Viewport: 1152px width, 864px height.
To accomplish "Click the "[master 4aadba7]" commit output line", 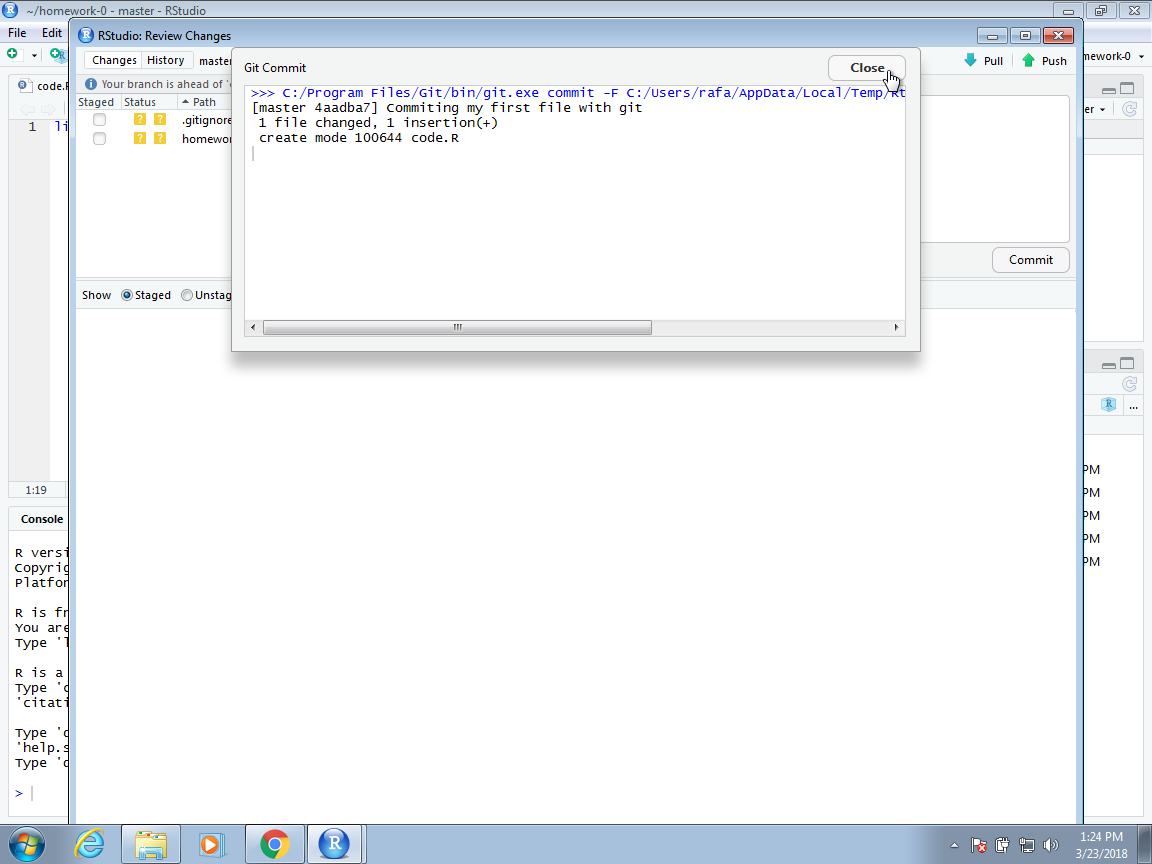I will 447,108.
